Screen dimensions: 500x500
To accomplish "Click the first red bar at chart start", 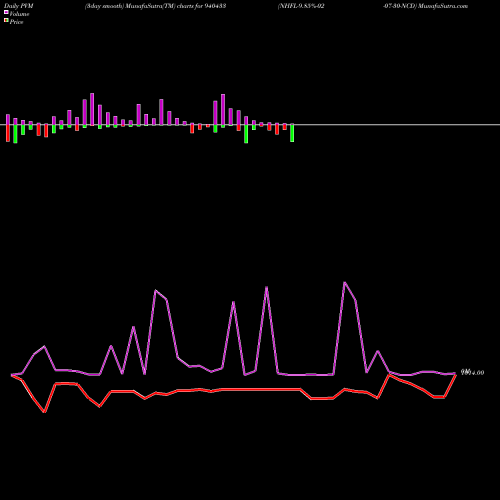I will [8, 133].
